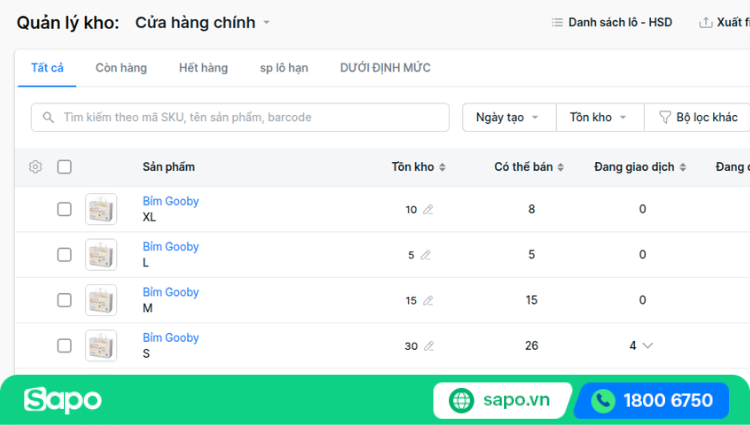Image resolution: width=750 pixels, height=425 pixels.
Task: Sort by Tồn kho column arrows
Action: click(442, 167)
